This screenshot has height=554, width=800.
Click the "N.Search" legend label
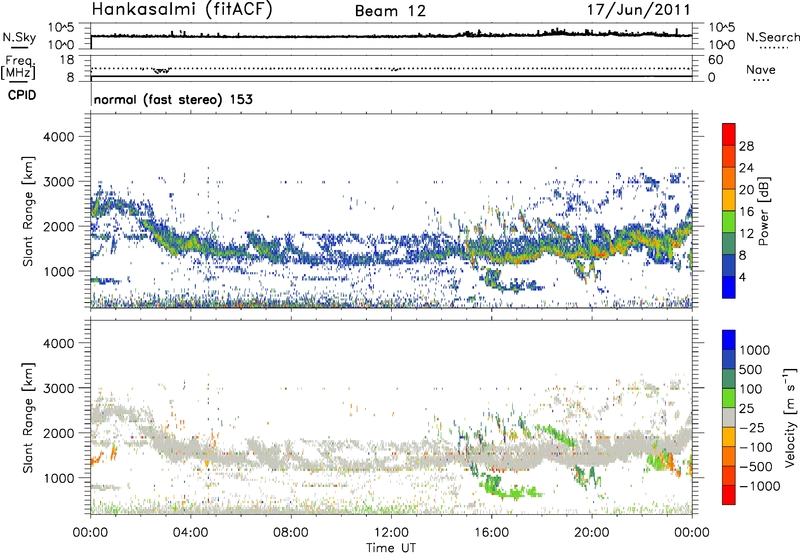[x=772, y=37]
